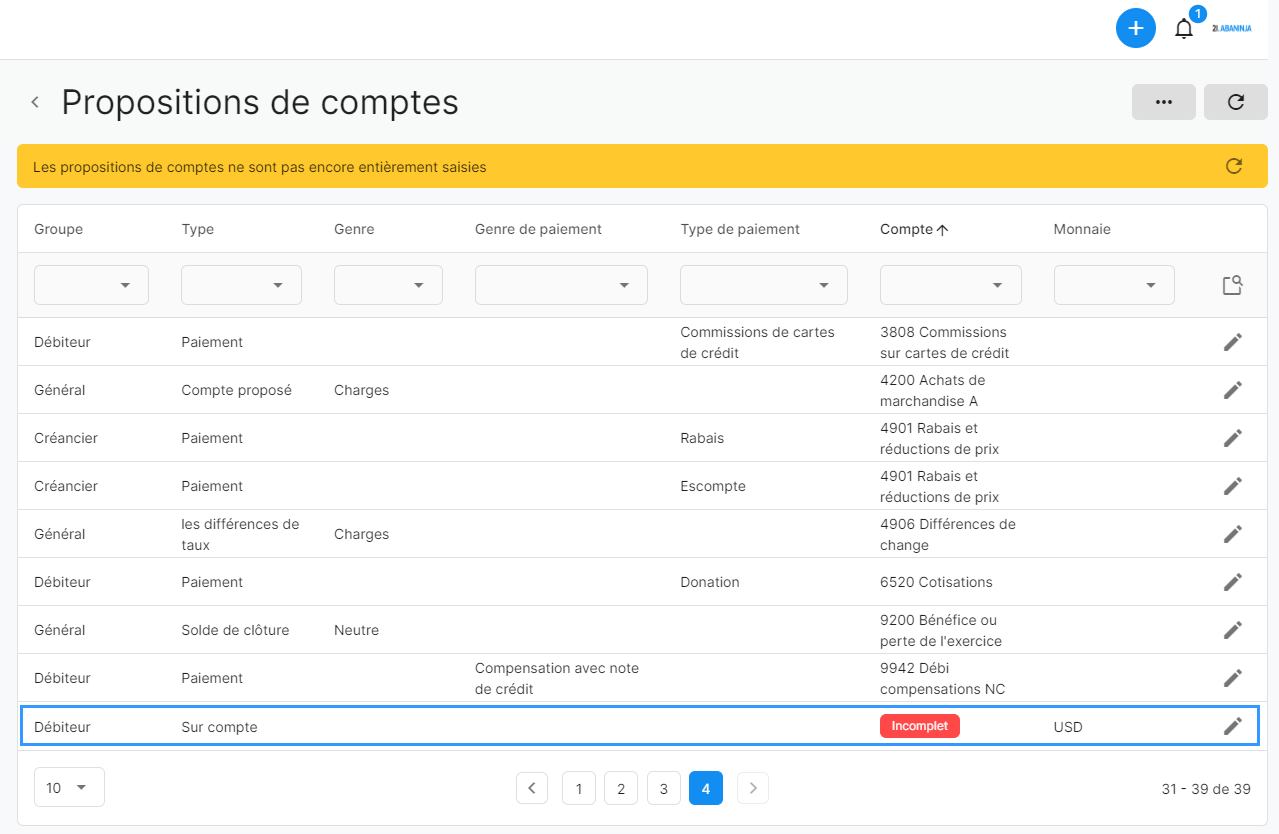Edit the 3808 Commissions row with its pencil icon

click(x=1232, y=341)
